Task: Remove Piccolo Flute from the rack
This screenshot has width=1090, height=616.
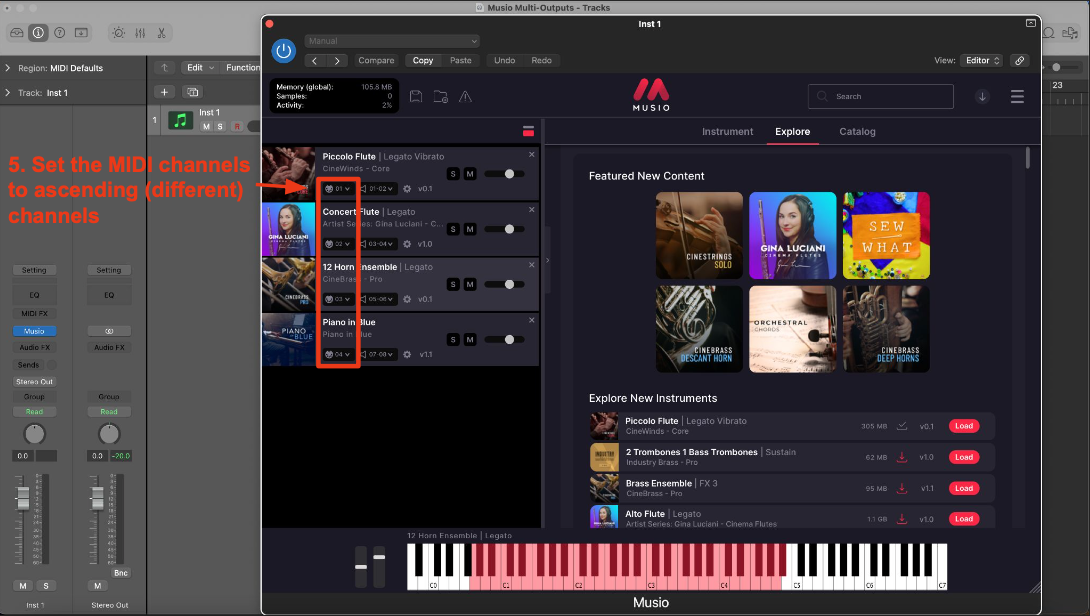Action: pyautogui.click(x=532, y=154)
